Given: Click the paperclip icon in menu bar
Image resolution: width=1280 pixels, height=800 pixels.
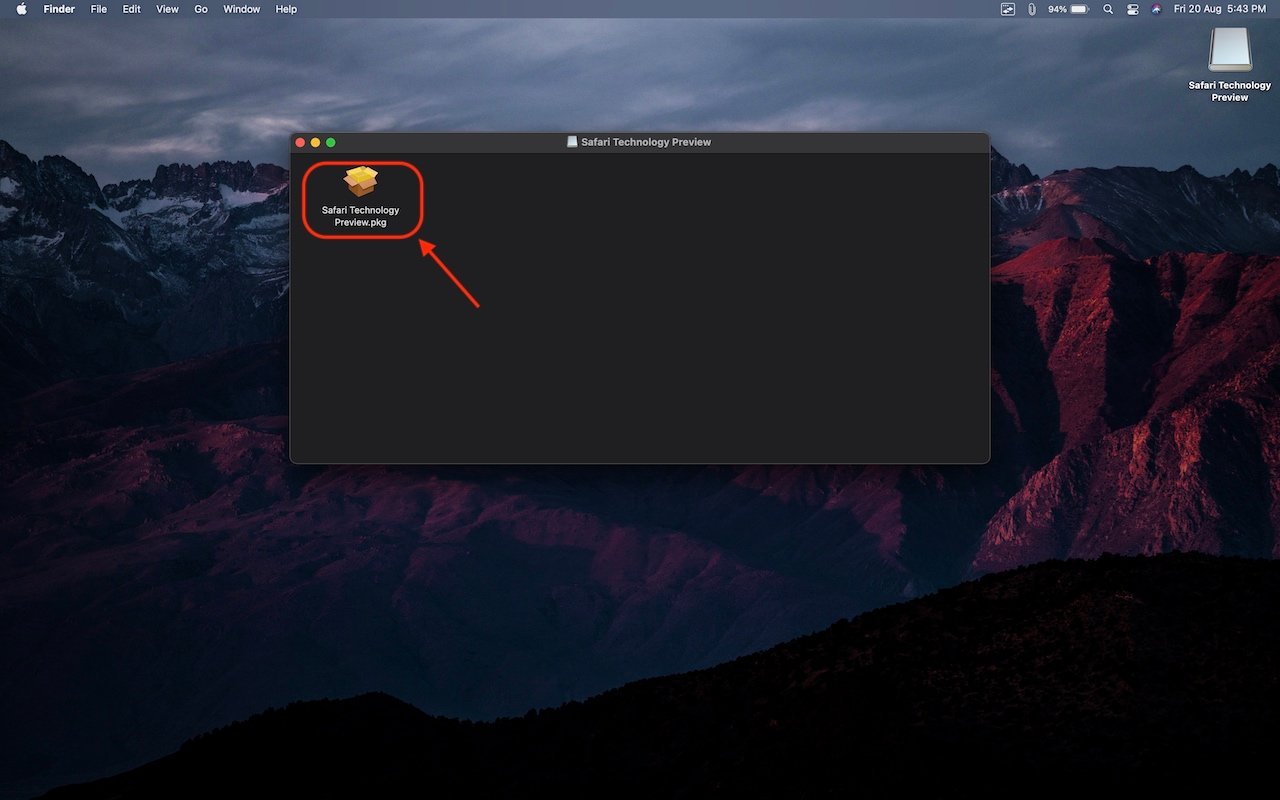Looking at the screenshot, I should (1032, 9).
